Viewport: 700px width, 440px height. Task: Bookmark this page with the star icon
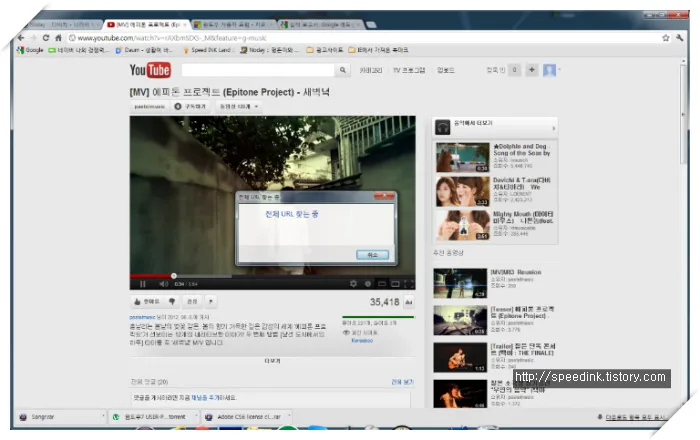click(x=666, y=38)
